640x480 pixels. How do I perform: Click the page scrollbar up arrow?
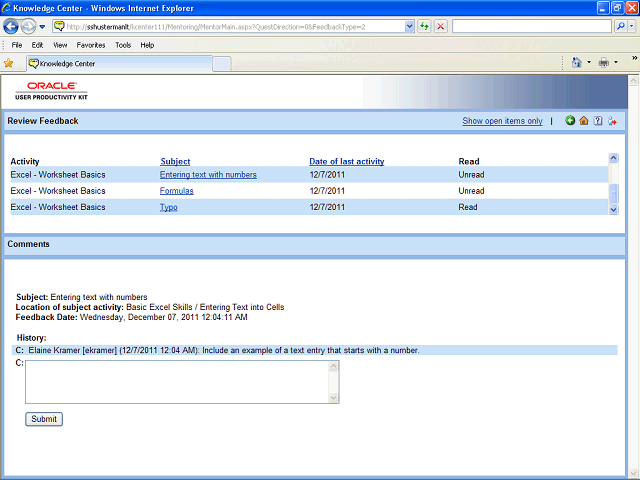pyautogui.click(x=633, y=81)
